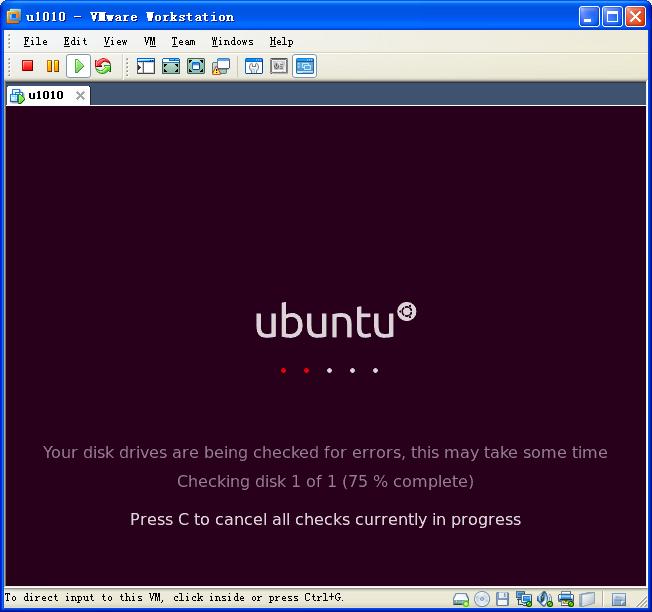
Task: Open the wrench settings view icon
Action: 254,66
